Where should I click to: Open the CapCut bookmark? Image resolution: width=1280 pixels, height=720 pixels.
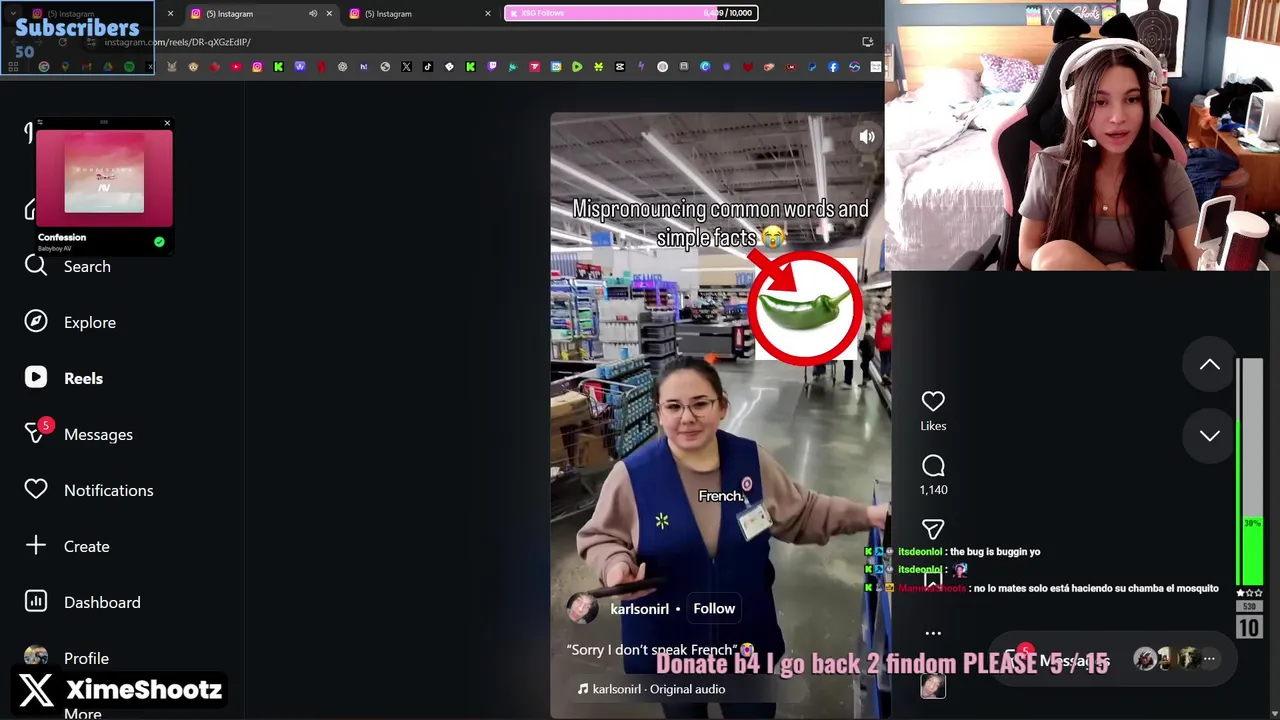click(x=619, y=67)
